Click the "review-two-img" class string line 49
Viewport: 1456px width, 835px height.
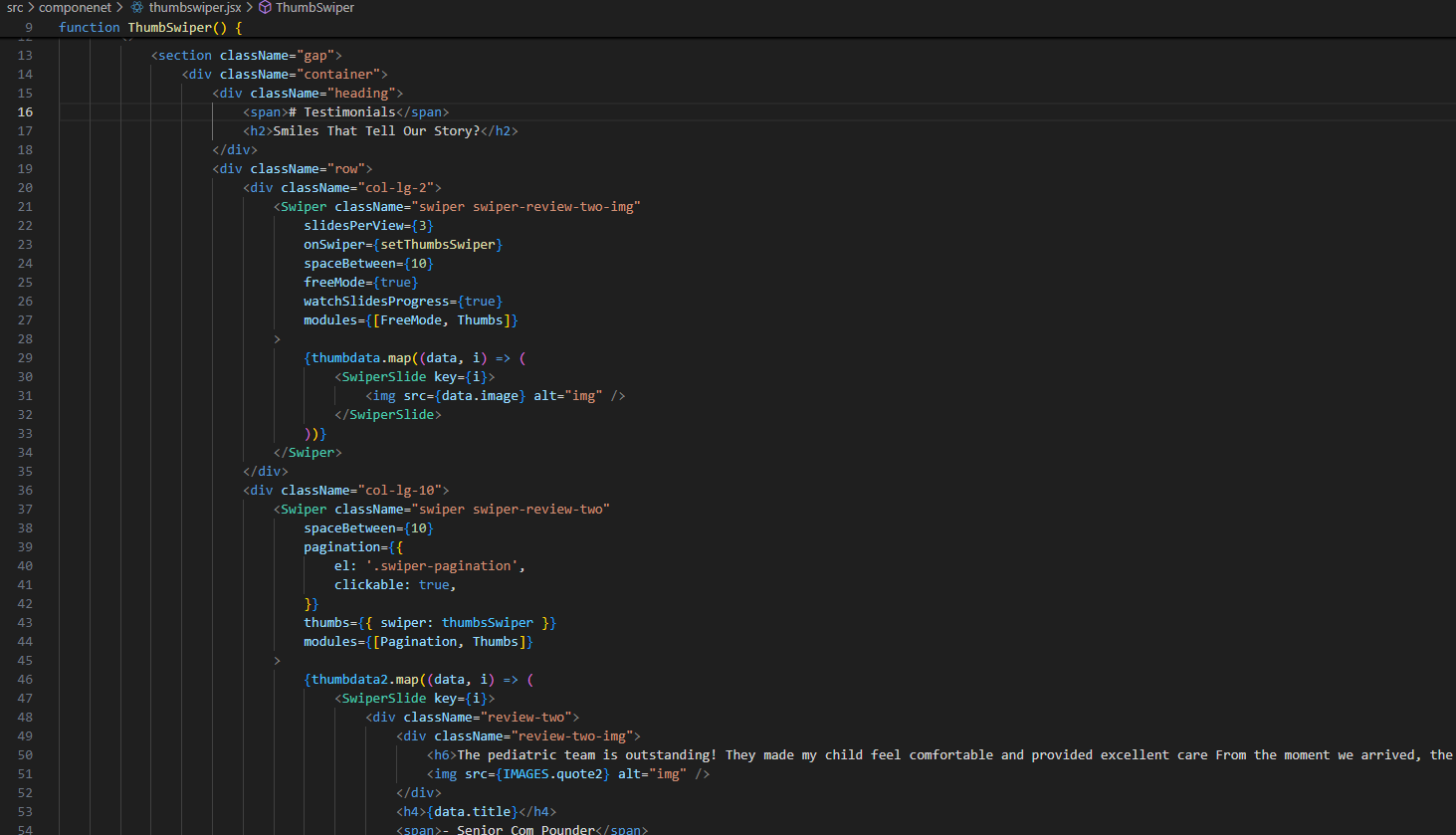coord(572,735)
